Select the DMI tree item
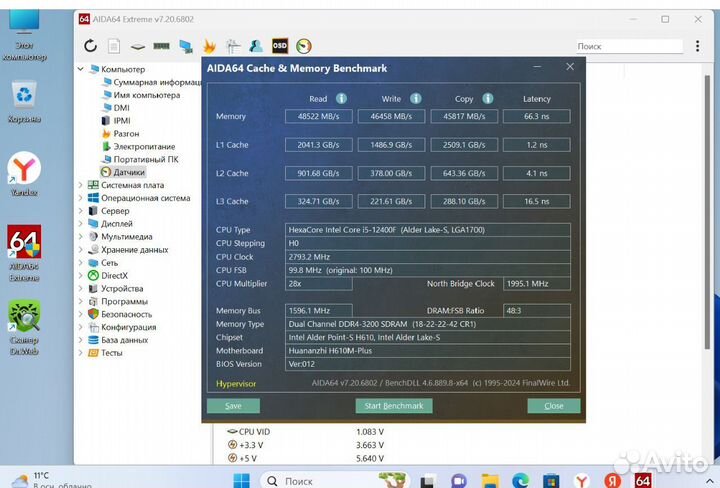Screen dimensions: 720x488 (116, 107)
